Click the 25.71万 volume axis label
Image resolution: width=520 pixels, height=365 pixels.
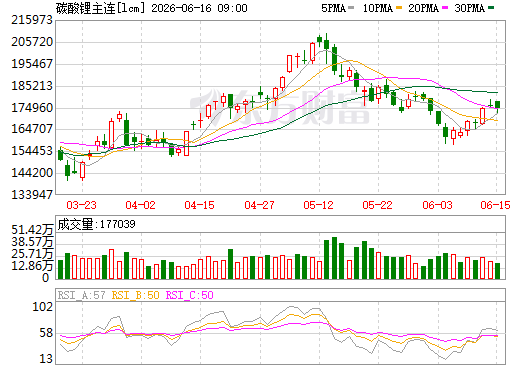click(x=32, y=254)
